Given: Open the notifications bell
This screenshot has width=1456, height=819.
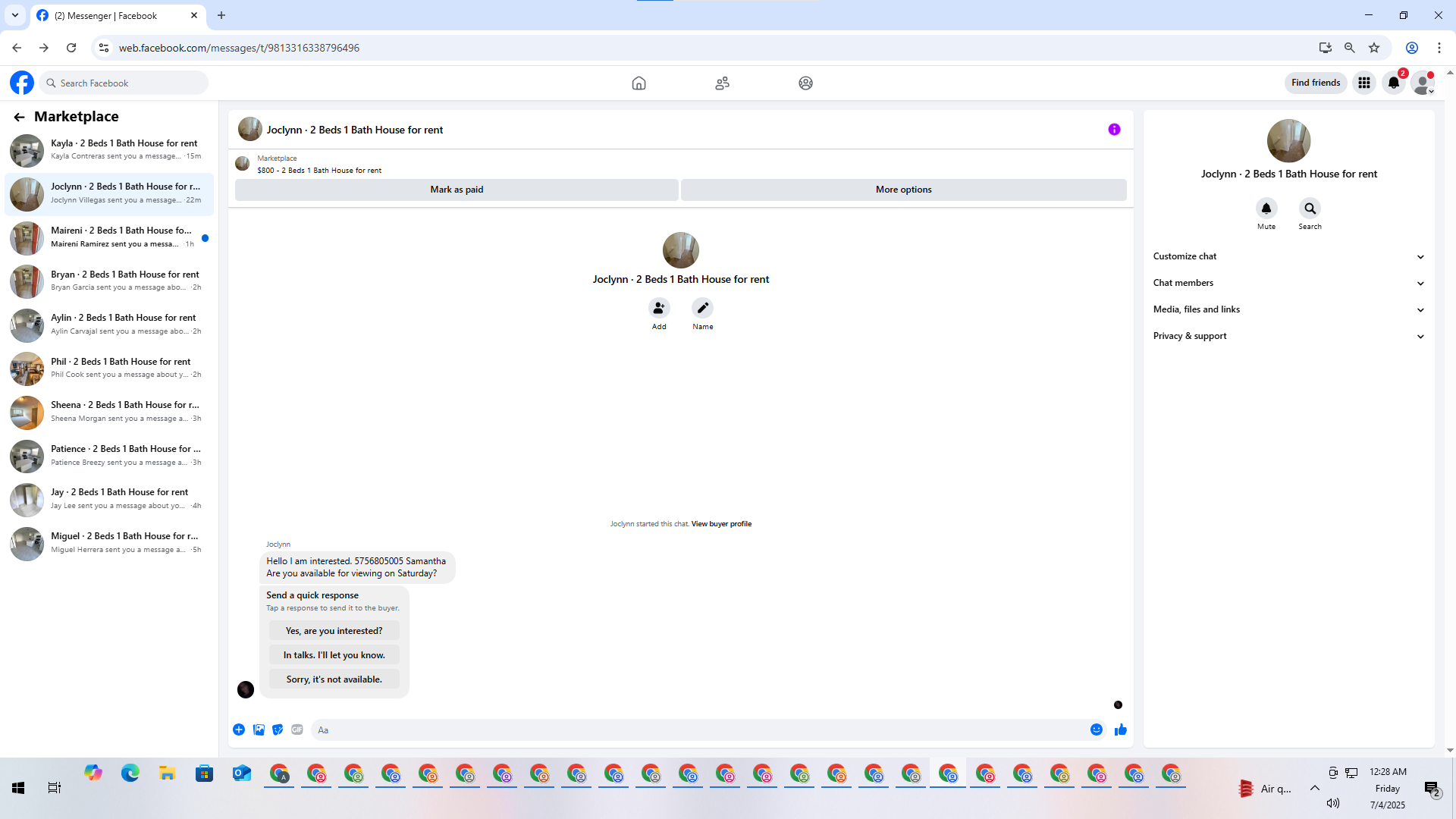Looking at the screenshot, I should (x=1393, y=83).
